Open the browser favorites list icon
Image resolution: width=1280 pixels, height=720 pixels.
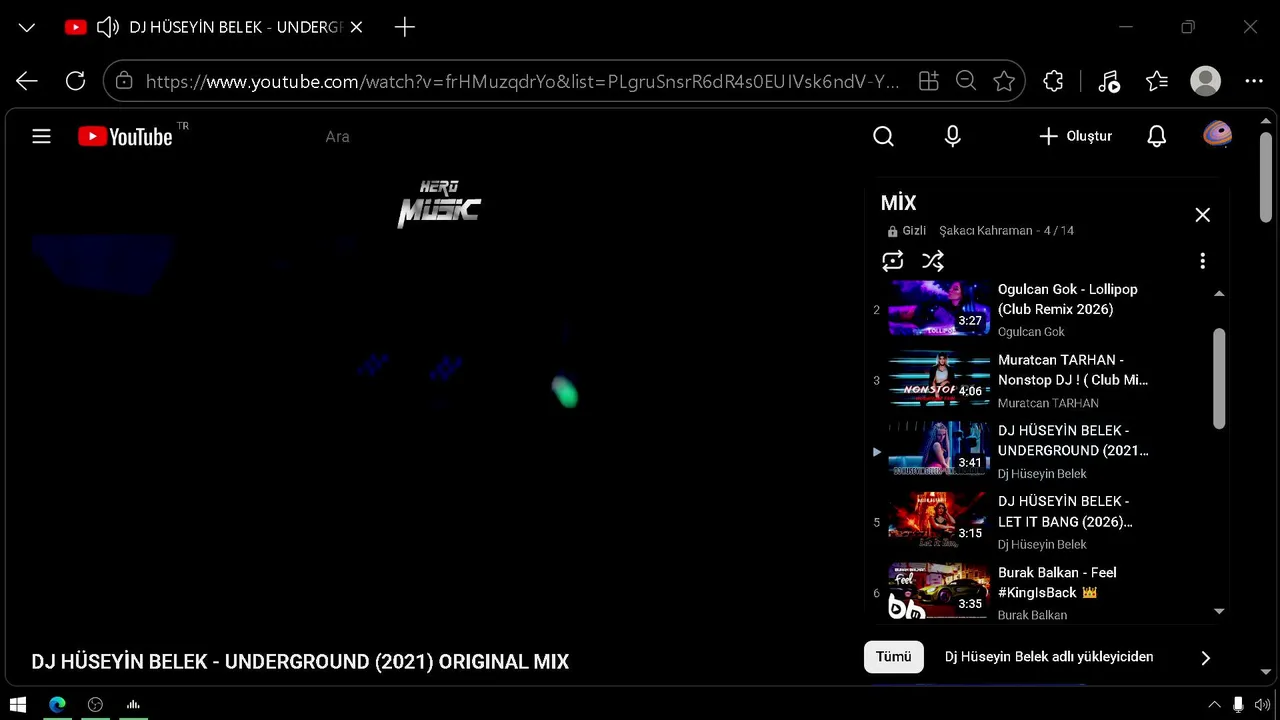tap(1157, 82)
